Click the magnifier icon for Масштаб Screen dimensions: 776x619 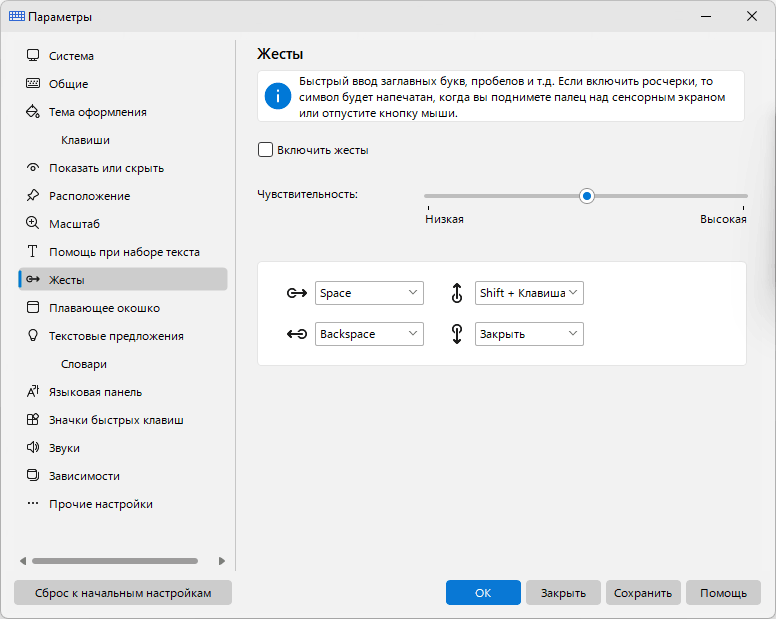click(x=33, y=223)
